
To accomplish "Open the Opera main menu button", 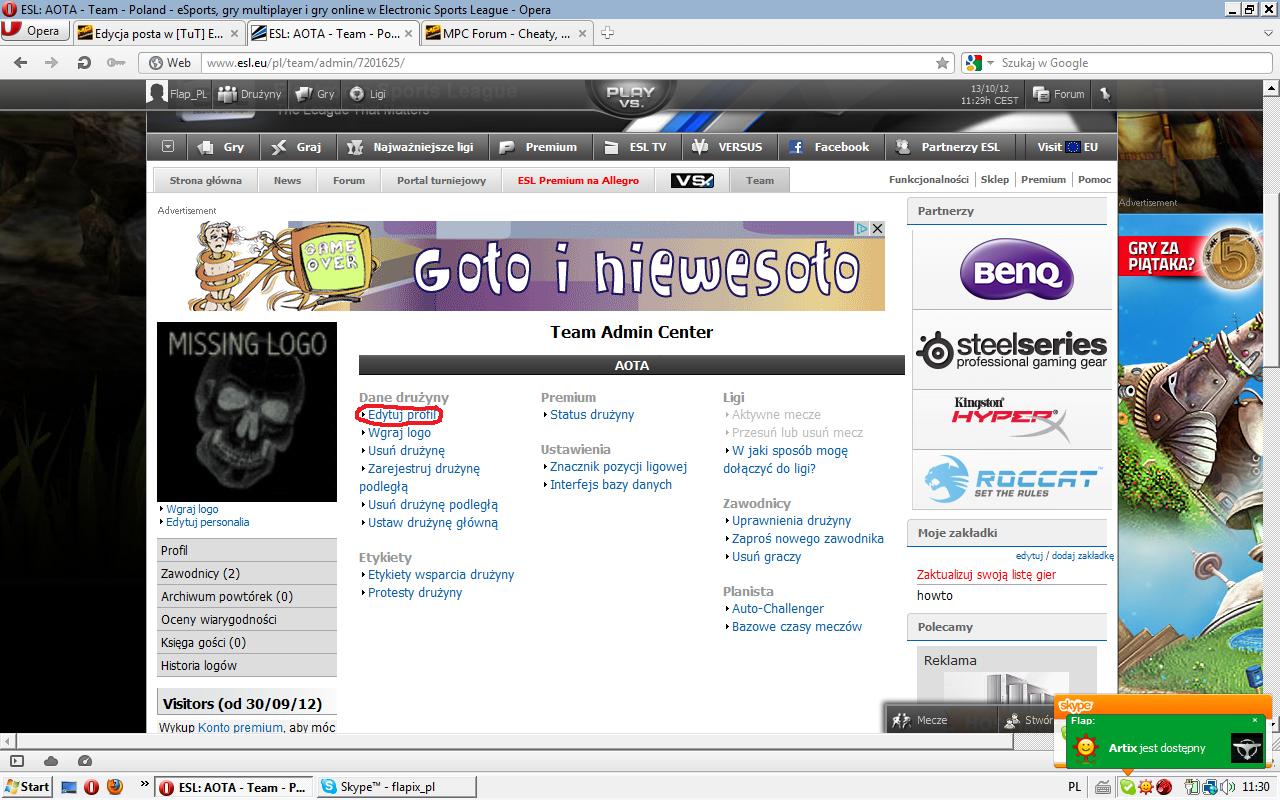I will 34,31.
